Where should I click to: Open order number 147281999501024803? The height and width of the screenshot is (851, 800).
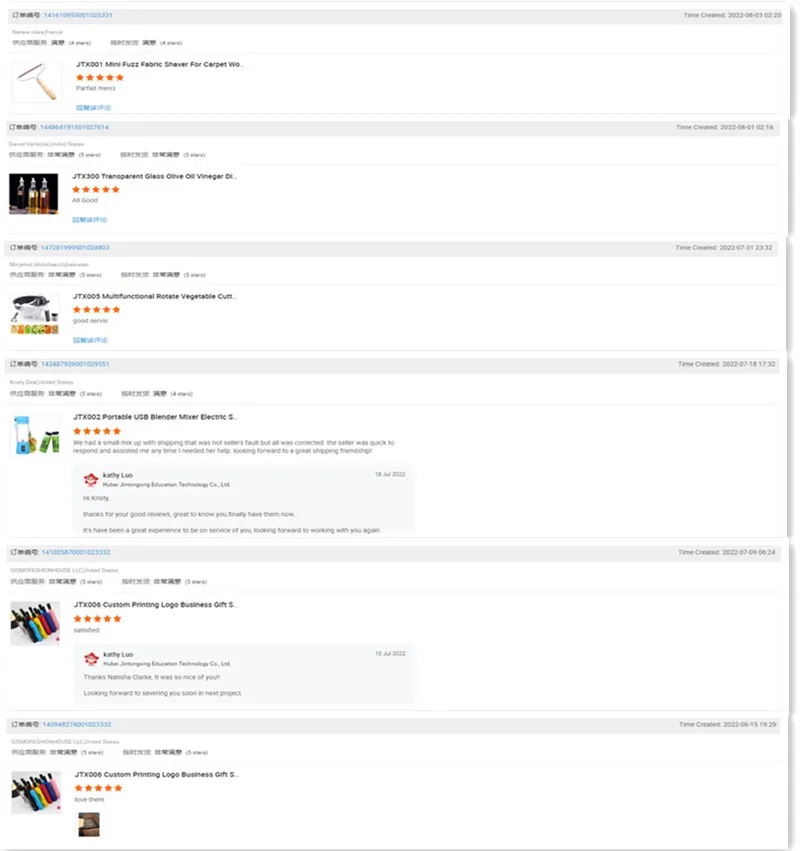(x=75, y=247)
